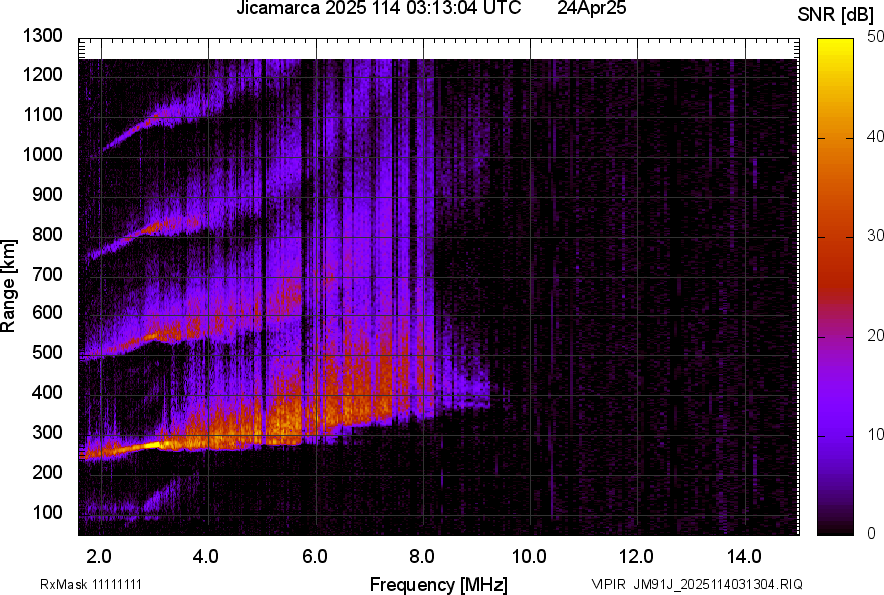The width and height of the screenshot is (884, 595).
Task: Click the colorbar value 20
Action: [874, 335]
